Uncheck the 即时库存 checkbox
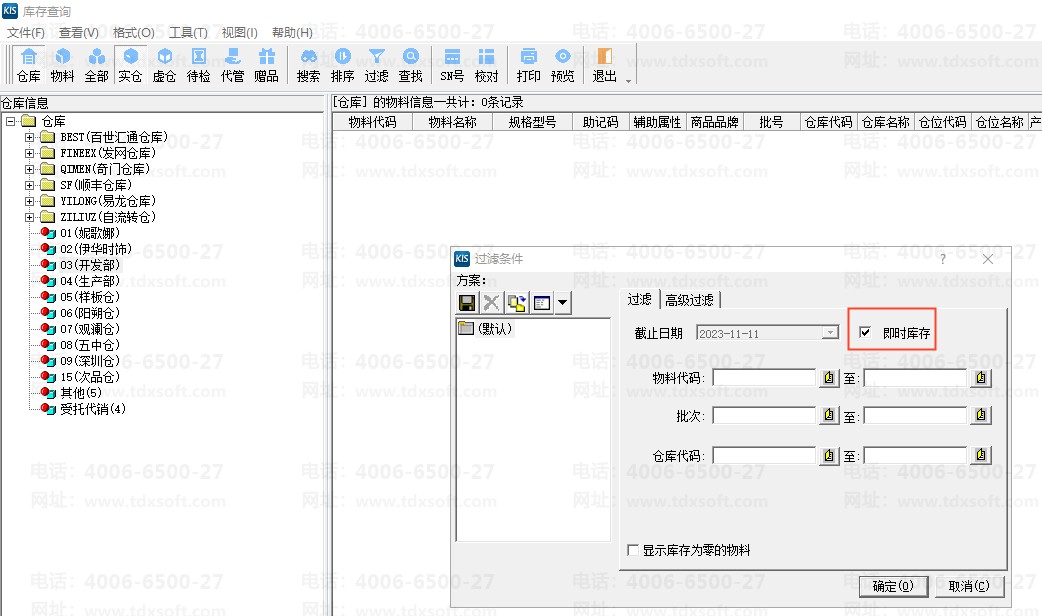The height and width of the screenshot is (616, 1042). (865, 333)
